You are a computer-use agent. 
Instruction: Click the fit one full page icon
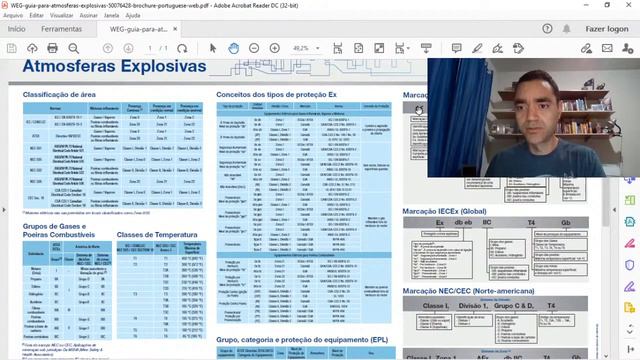coord(358,48)
